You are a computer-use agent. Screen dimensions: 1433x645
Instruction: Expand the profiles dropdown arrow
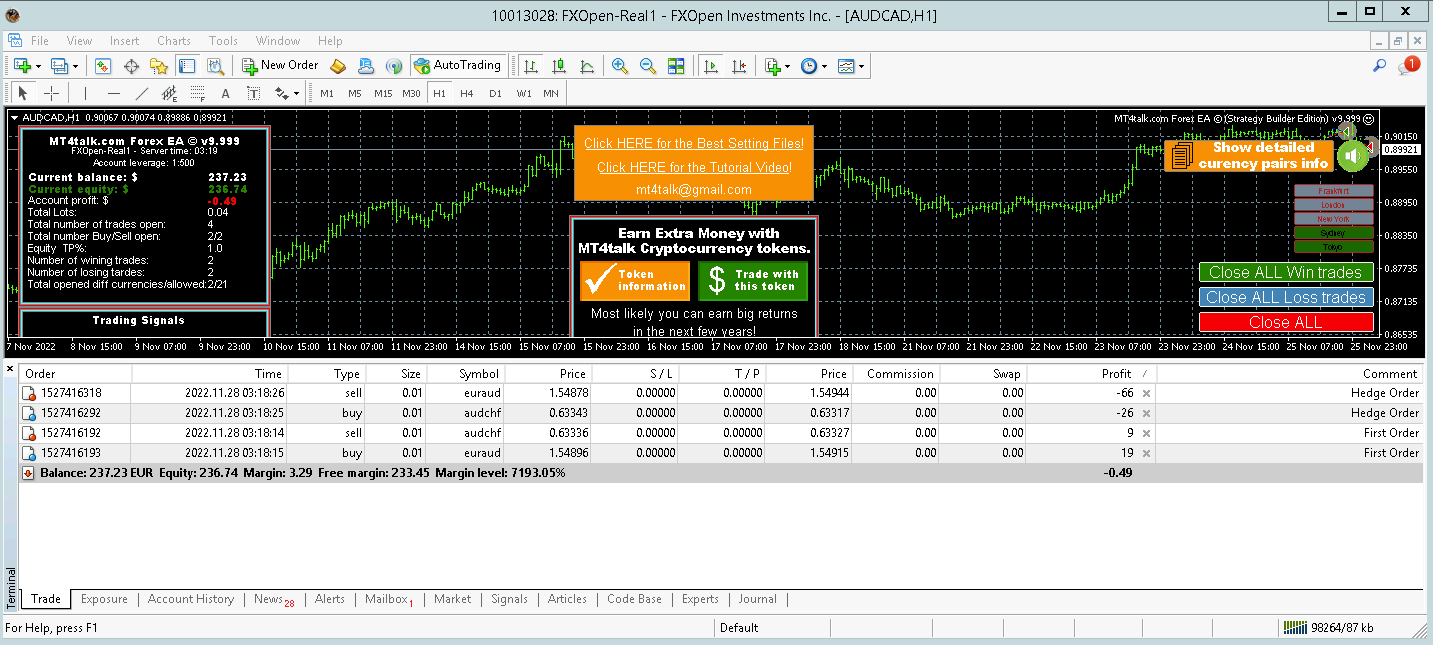click(75, 67)
